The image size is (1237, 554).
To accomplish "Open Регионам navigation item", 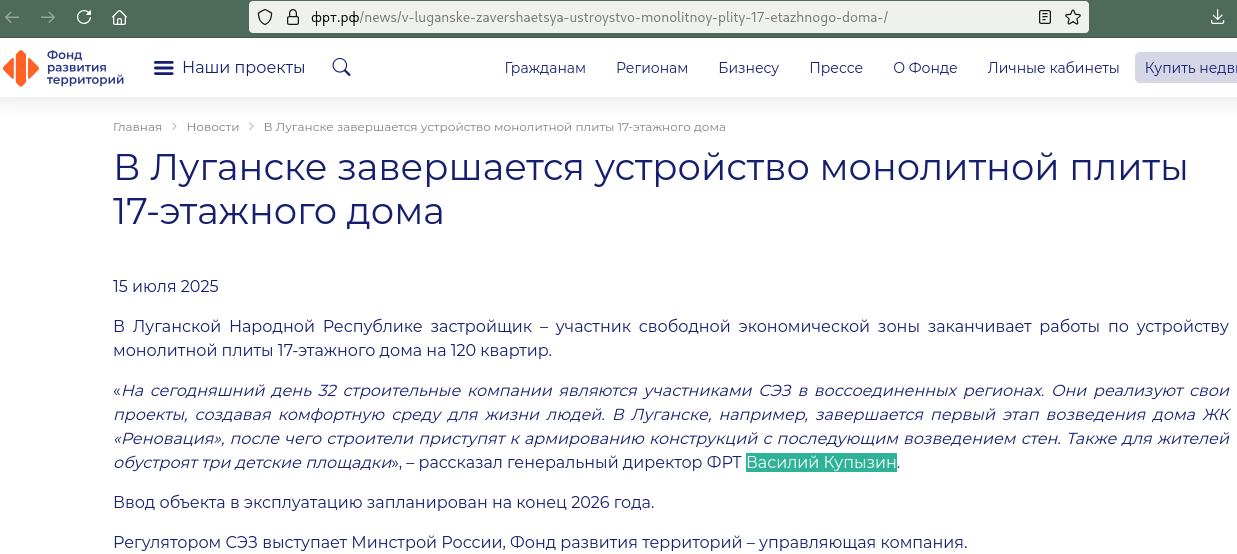I will 652,68.
